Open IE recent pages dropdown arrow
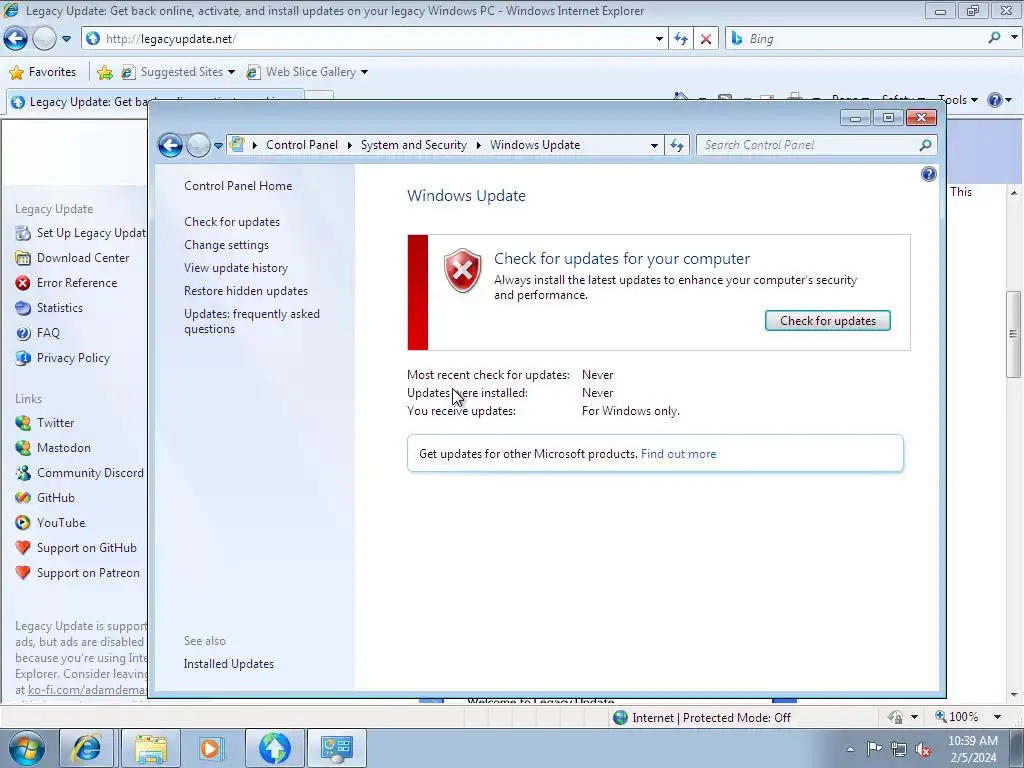 pyautogui.click(x=66, y=39)
